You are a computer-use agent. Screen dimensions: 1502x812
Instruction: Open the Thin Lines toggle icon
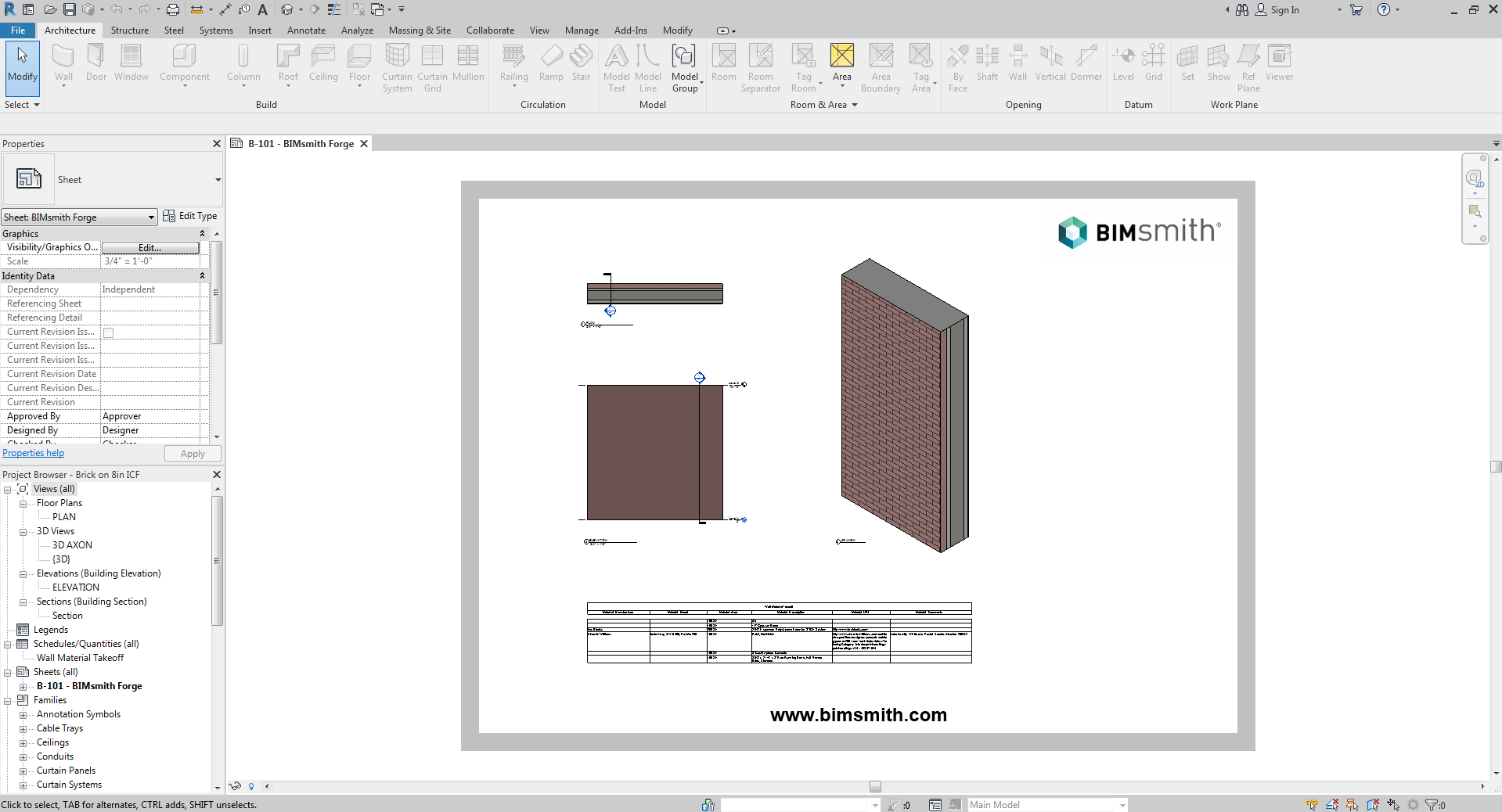point(334,9)
